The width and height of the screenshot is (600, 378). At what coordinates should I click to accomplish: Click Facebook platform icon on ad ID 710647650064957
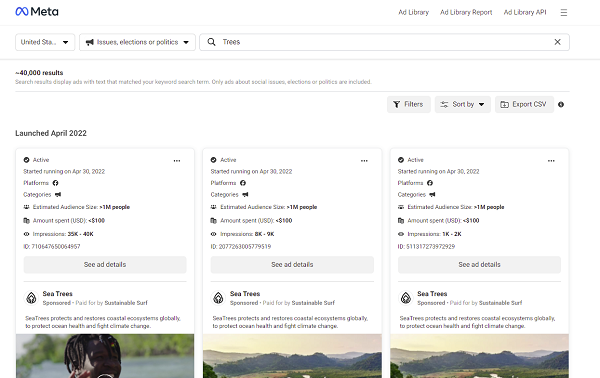pyautogui.click(x=55, y=183)
